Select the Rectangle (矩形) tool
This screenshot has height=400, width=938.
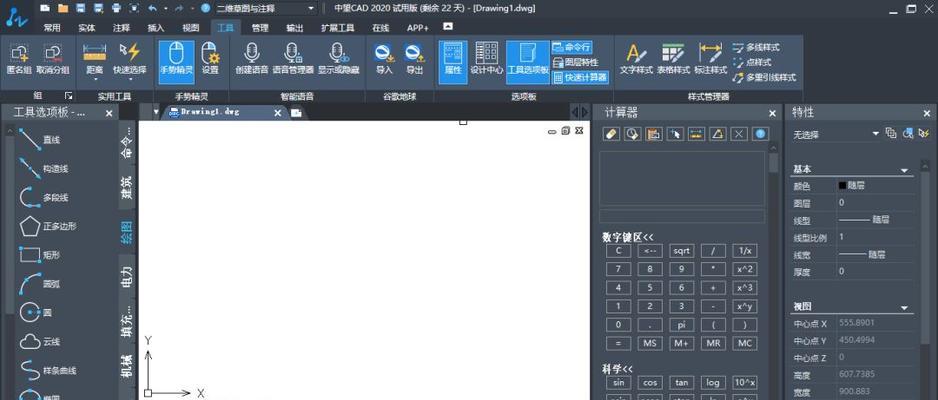(39, 255)
